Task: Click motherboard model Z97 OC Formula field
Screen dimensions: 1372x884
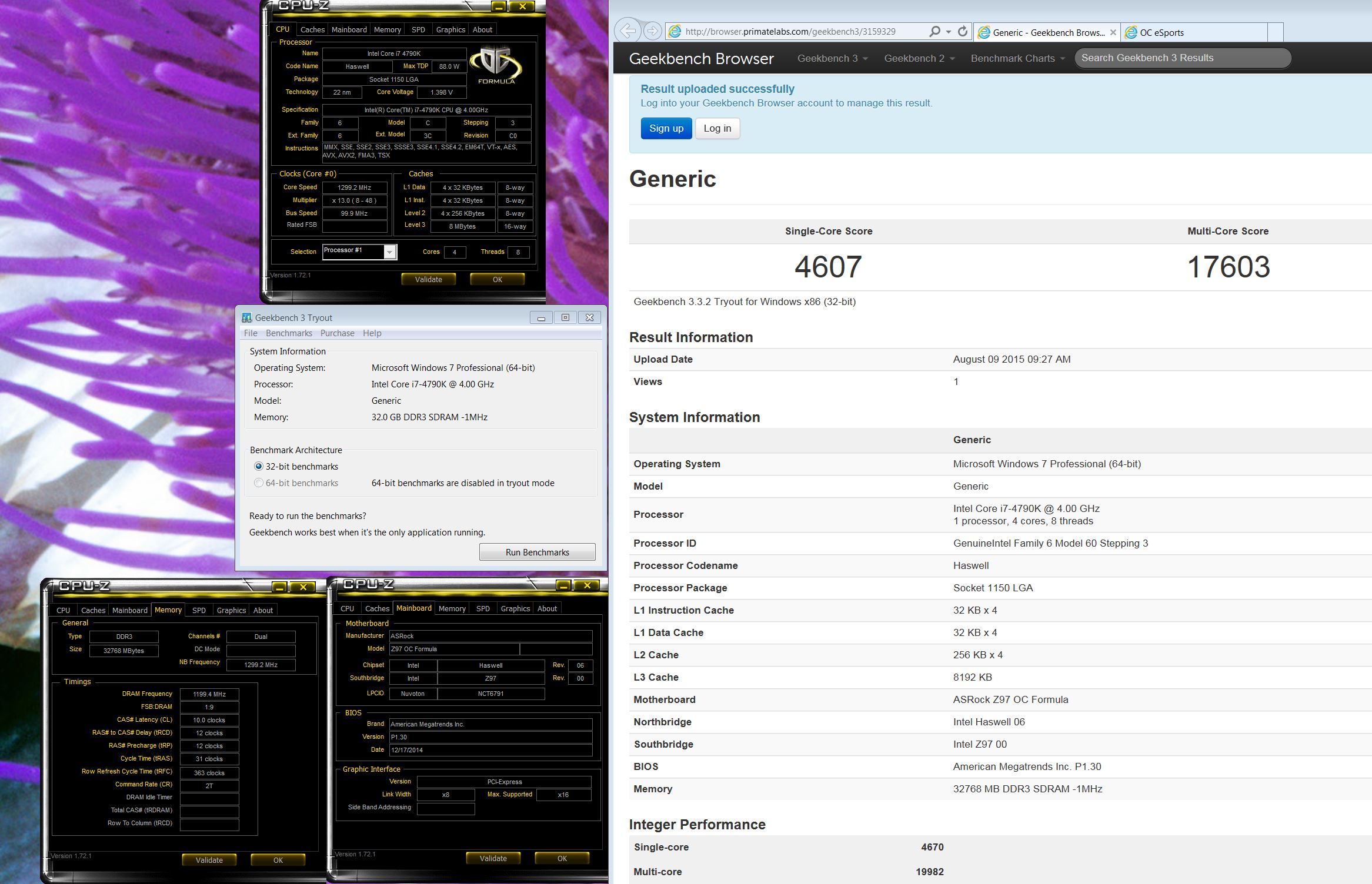Action: click(x=454, y=649)
